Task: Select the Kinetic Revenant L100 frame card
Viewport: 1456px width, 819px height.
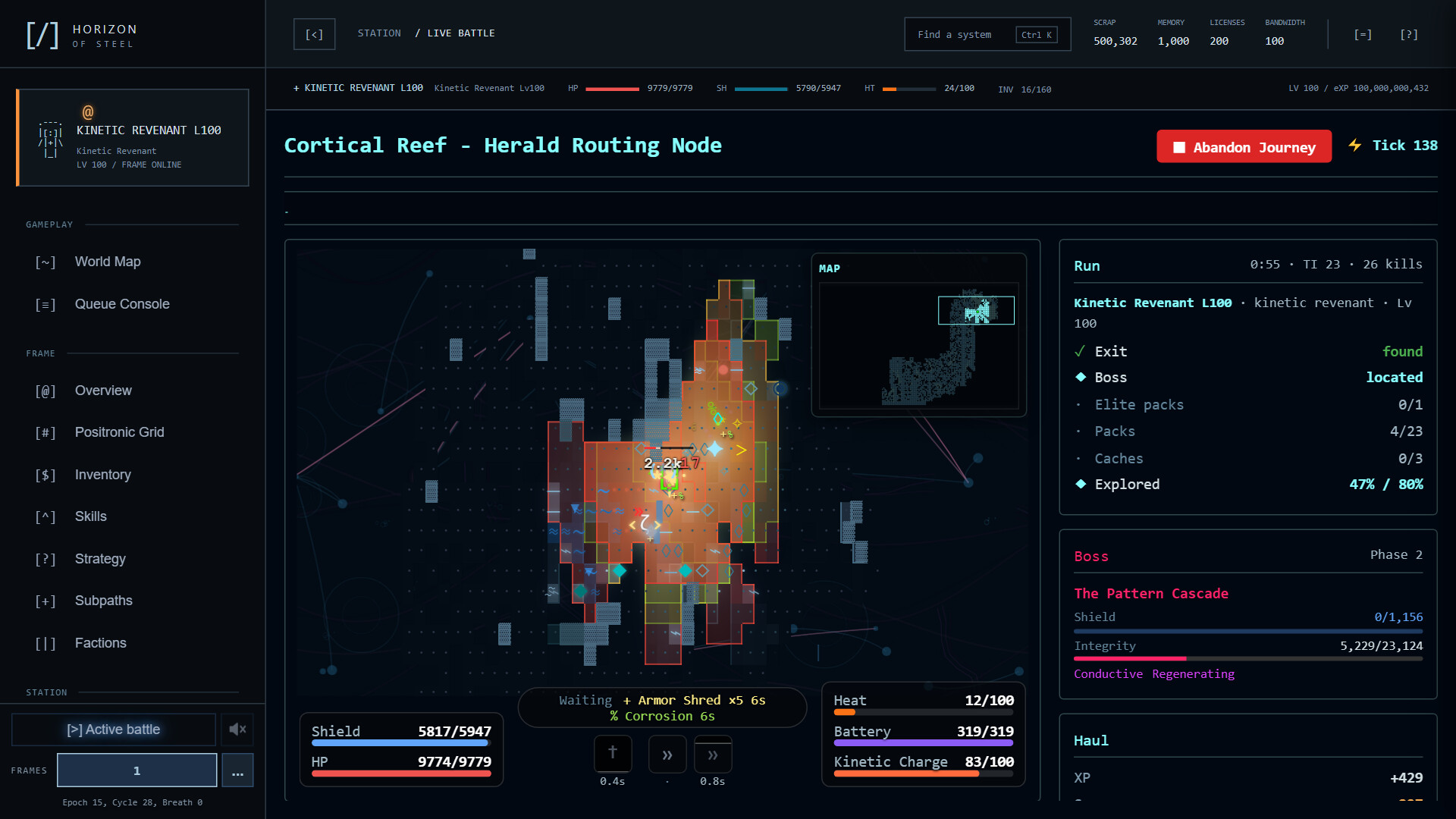Action: pos(133,138)
